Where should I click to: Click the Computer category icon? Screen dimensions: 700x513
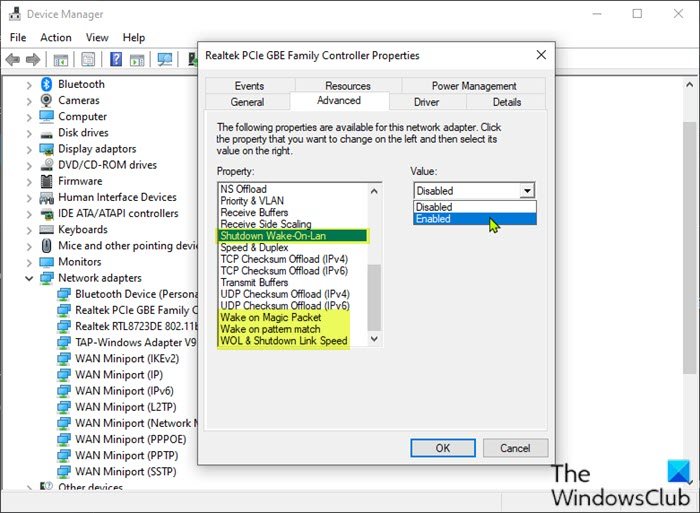pyautogui.click(x=46, y=116)
